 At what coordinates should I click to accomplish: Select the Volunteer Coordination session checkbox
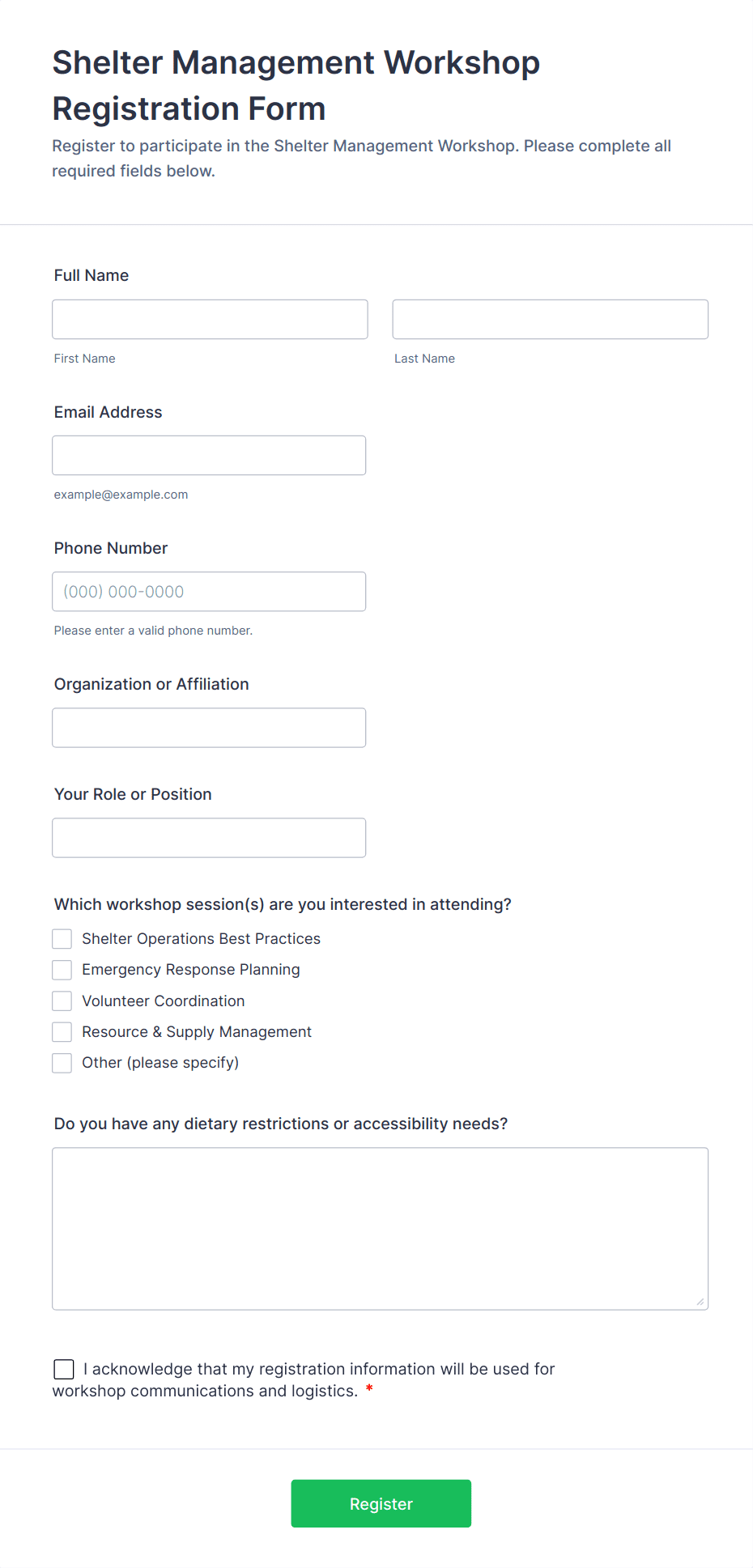tap(62, 1001)
